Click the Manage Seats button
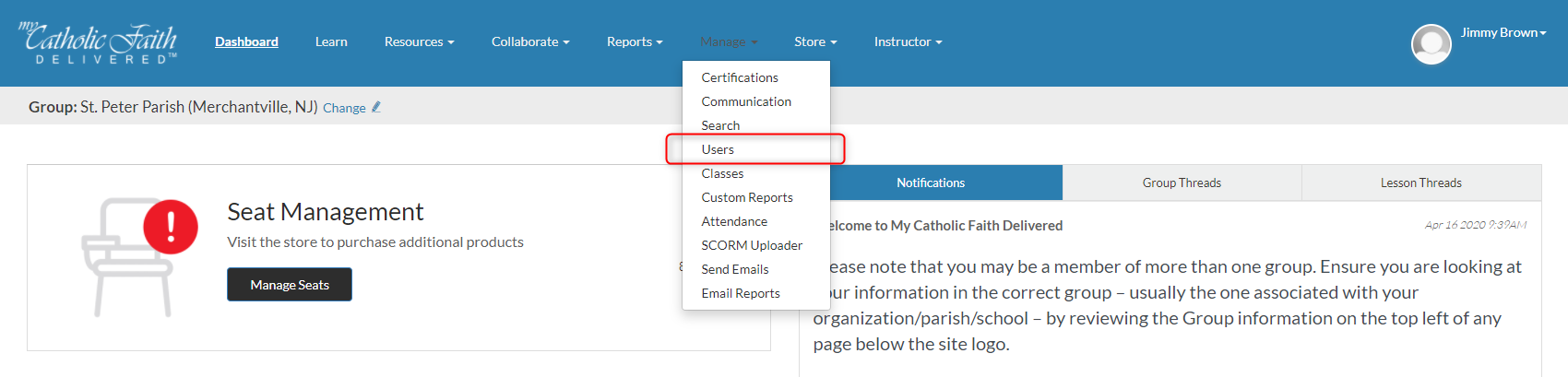 point(290,285)
